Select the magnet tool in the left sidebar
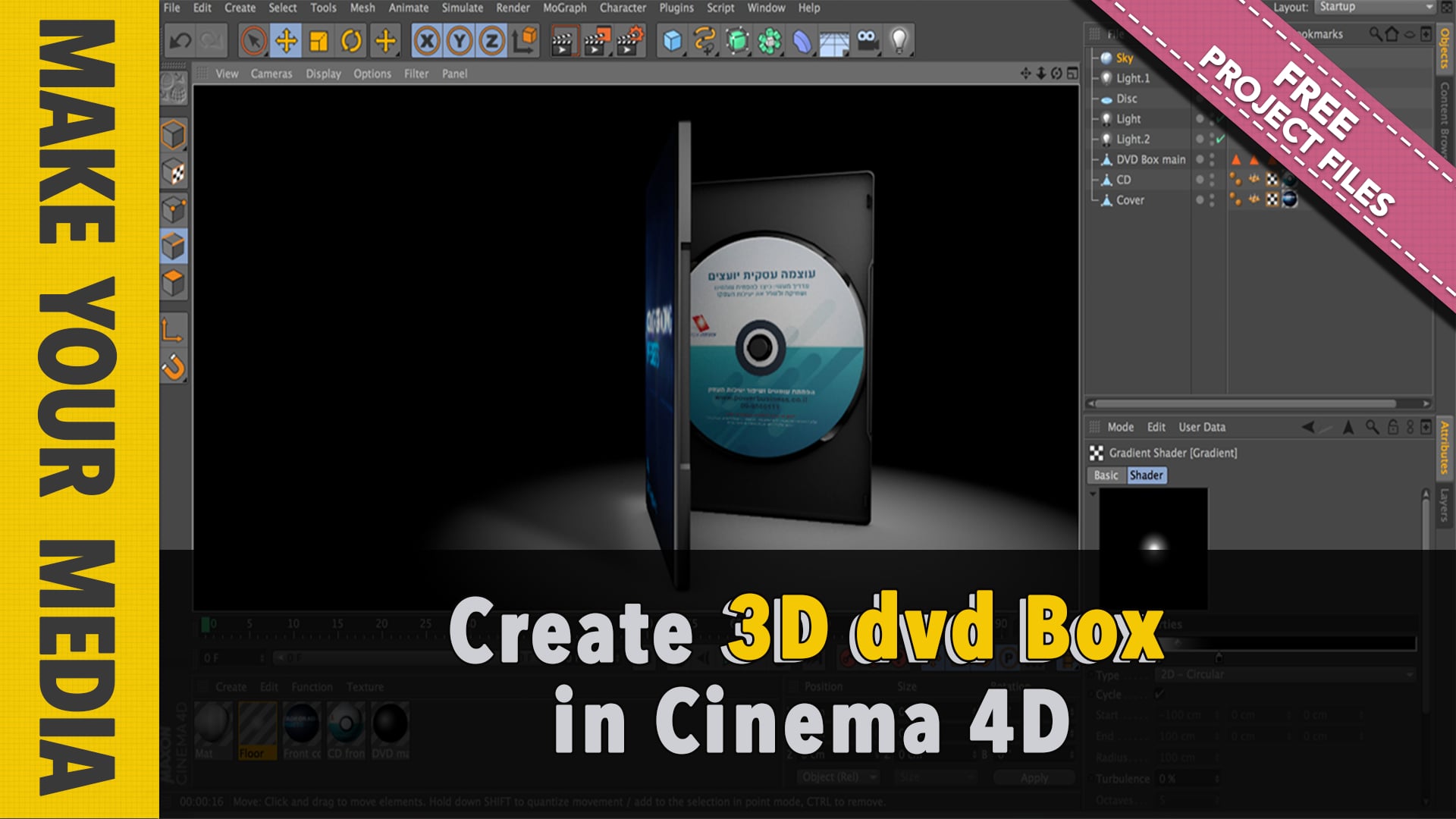This screenshot has width=1456, height=819. point(173,366)
